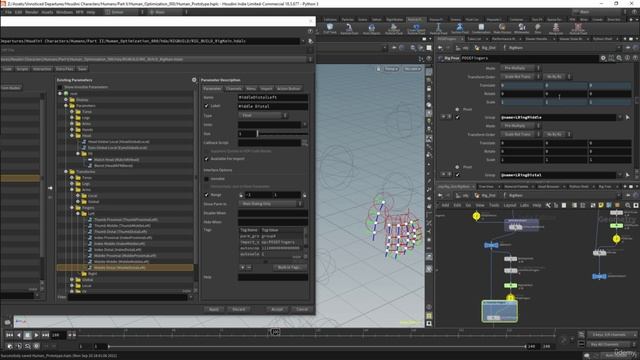
Task: Click the Accept button
Action: (277, 309)
